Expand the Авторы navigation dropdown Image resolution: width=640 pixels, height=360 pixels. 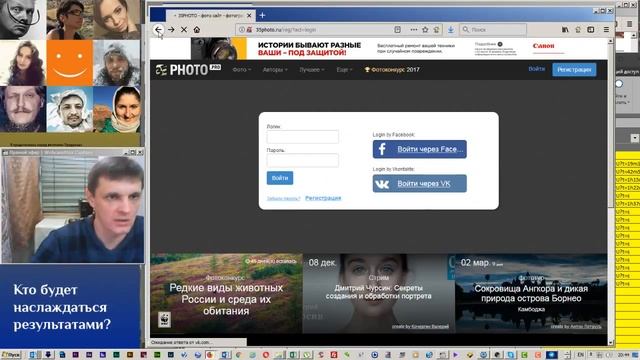click(275, 70)
